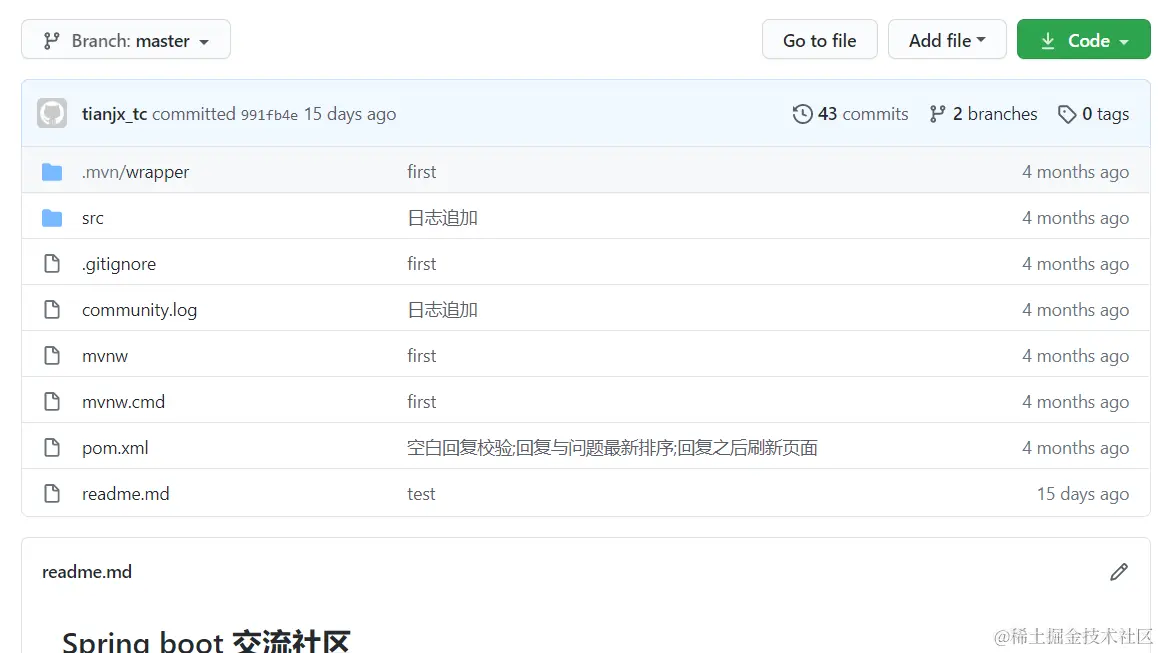Click the commits history clock icon
1160x653 pixels.
[802, 114]
